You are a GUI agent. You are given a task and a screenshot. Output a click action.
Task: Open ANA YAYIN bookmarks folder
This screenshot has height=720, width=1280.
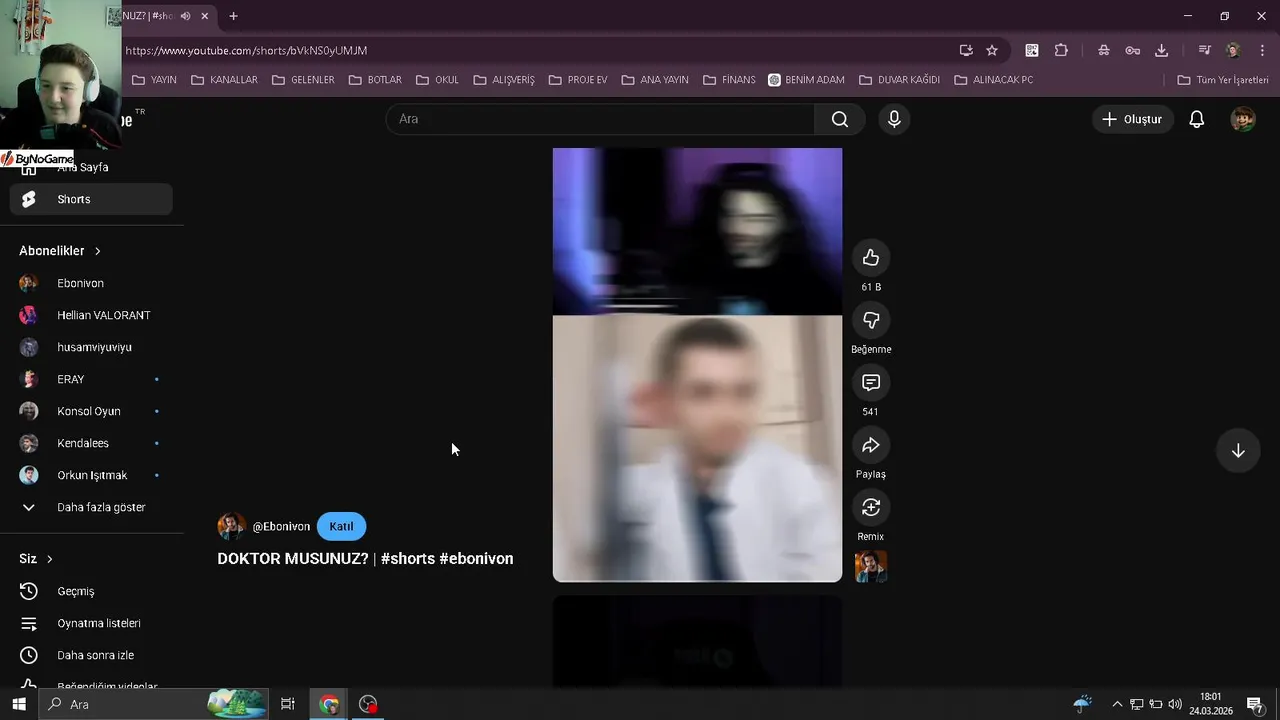pyautogui.click(x=655, y=80)
